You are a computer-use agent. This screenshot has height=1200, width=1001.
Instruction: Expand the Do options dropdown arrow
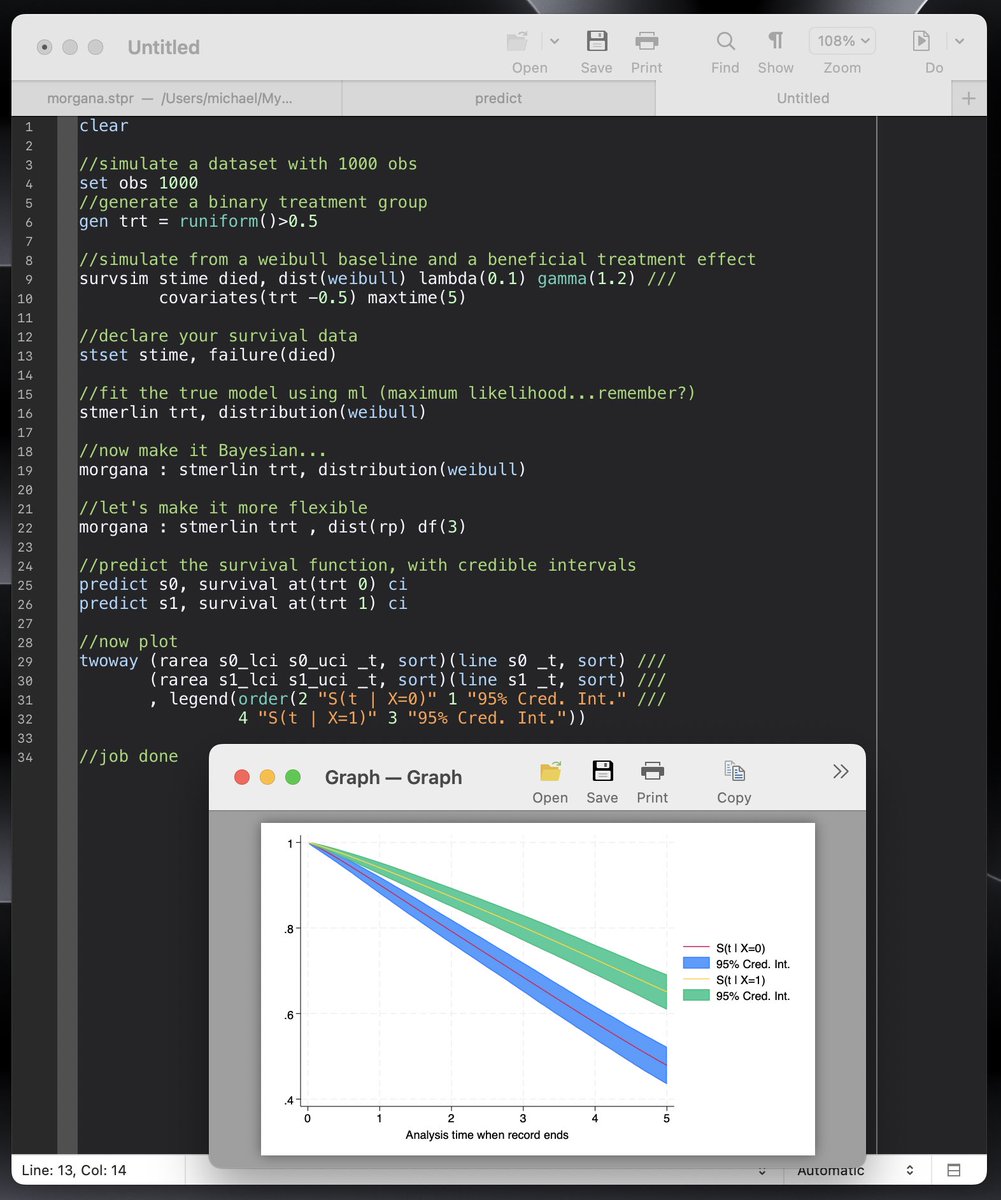959,41
